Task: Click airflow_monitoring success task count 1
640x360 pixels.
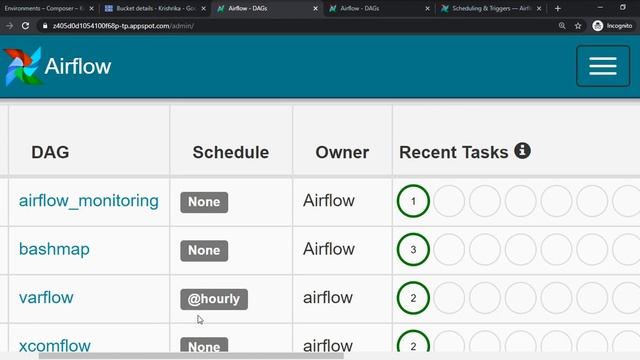Action: [x=413, y=201]
